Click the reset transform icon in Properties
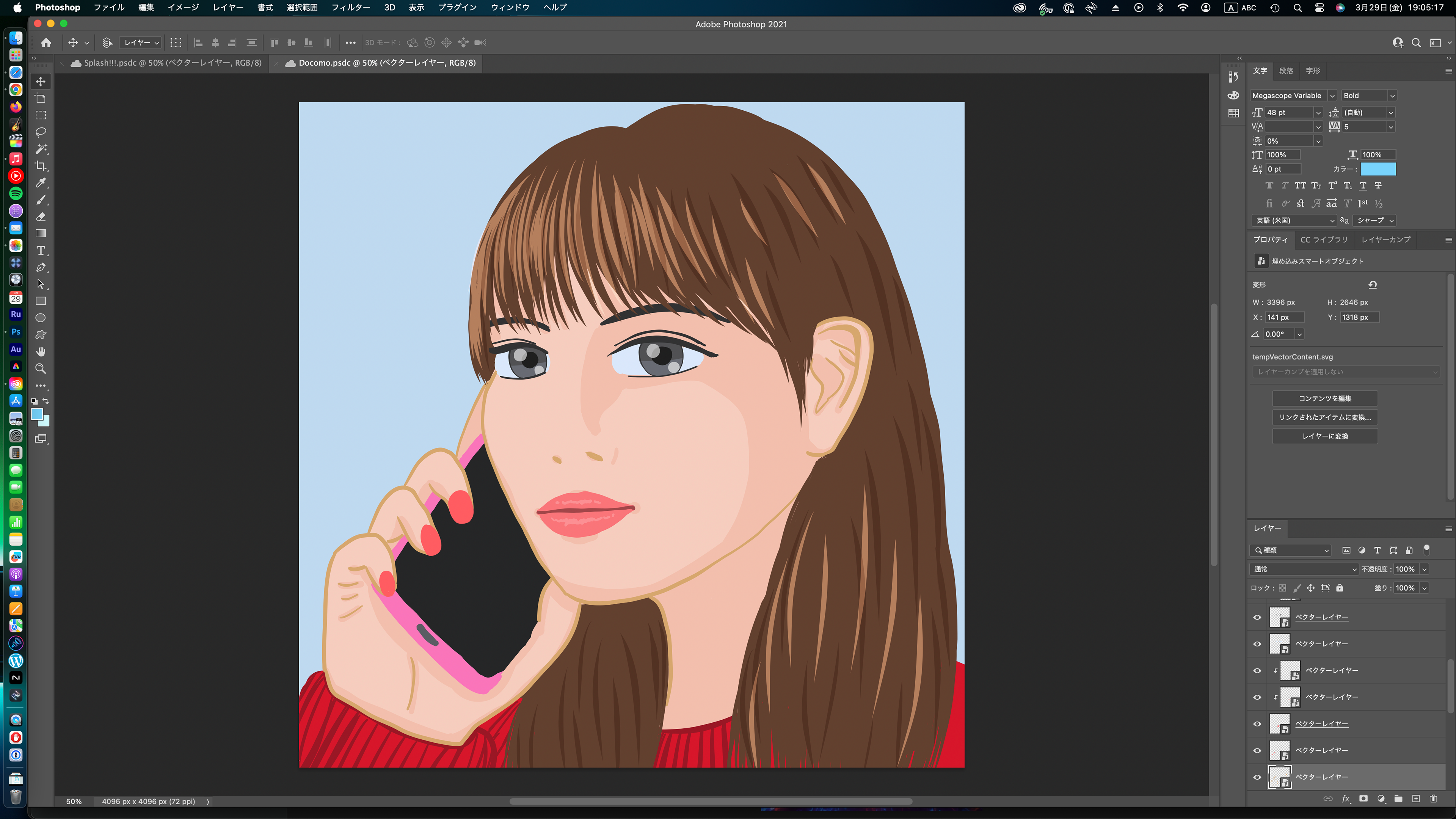Viewport: 1456px width, 819px height. point(1372,284)
